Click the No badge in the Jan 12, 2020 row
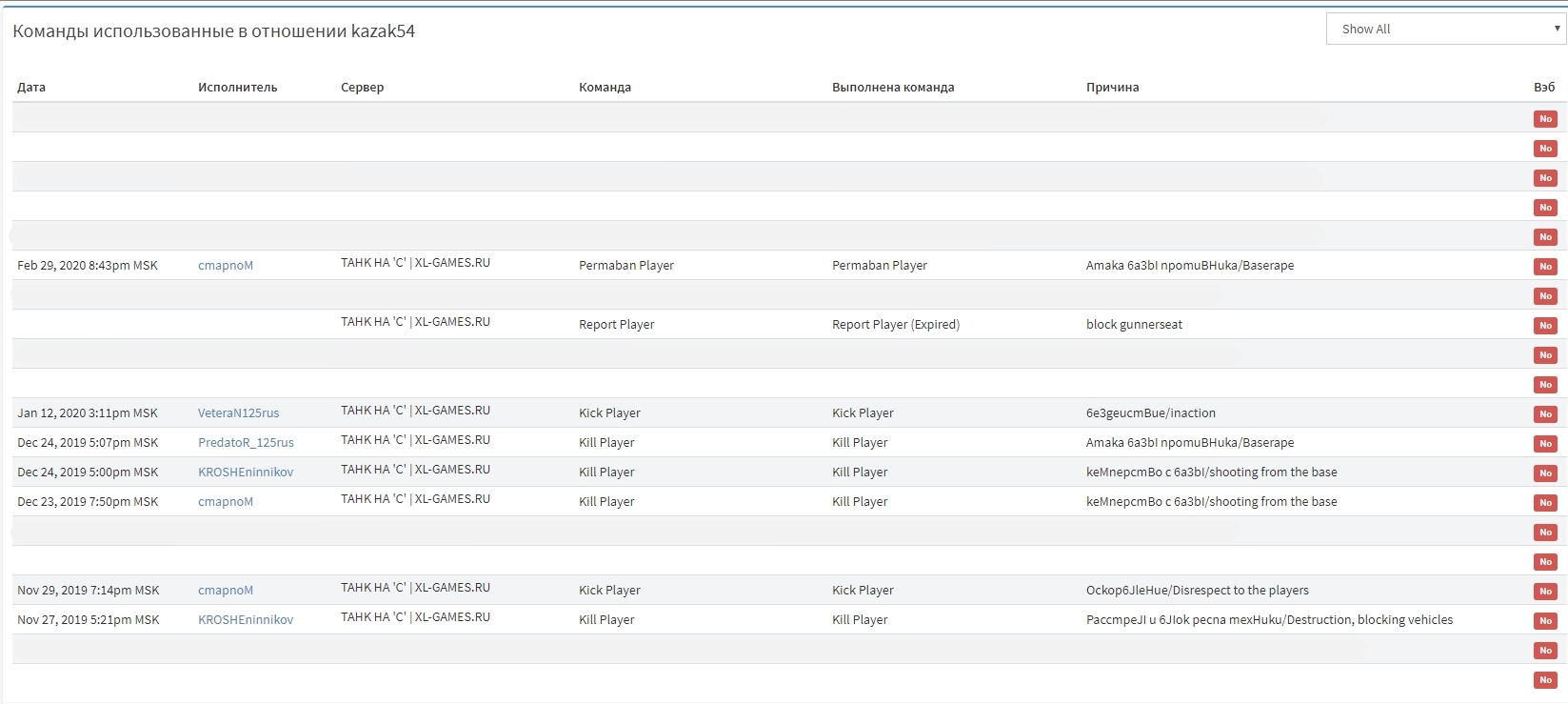The height and width of the screenshot is (704, 1568). point(1545,414)
